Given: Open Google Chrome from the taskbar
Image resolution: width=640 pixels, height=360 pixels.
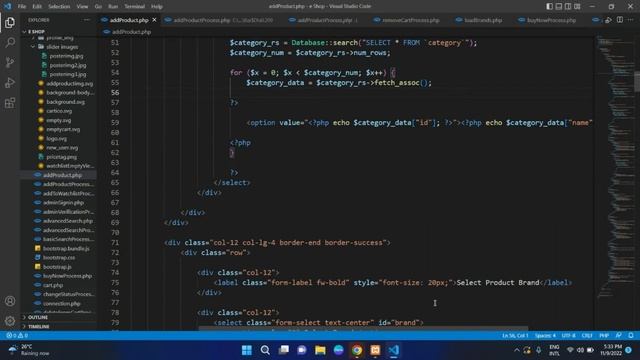Looking at the screenshot, I should (x=357, y=350).
